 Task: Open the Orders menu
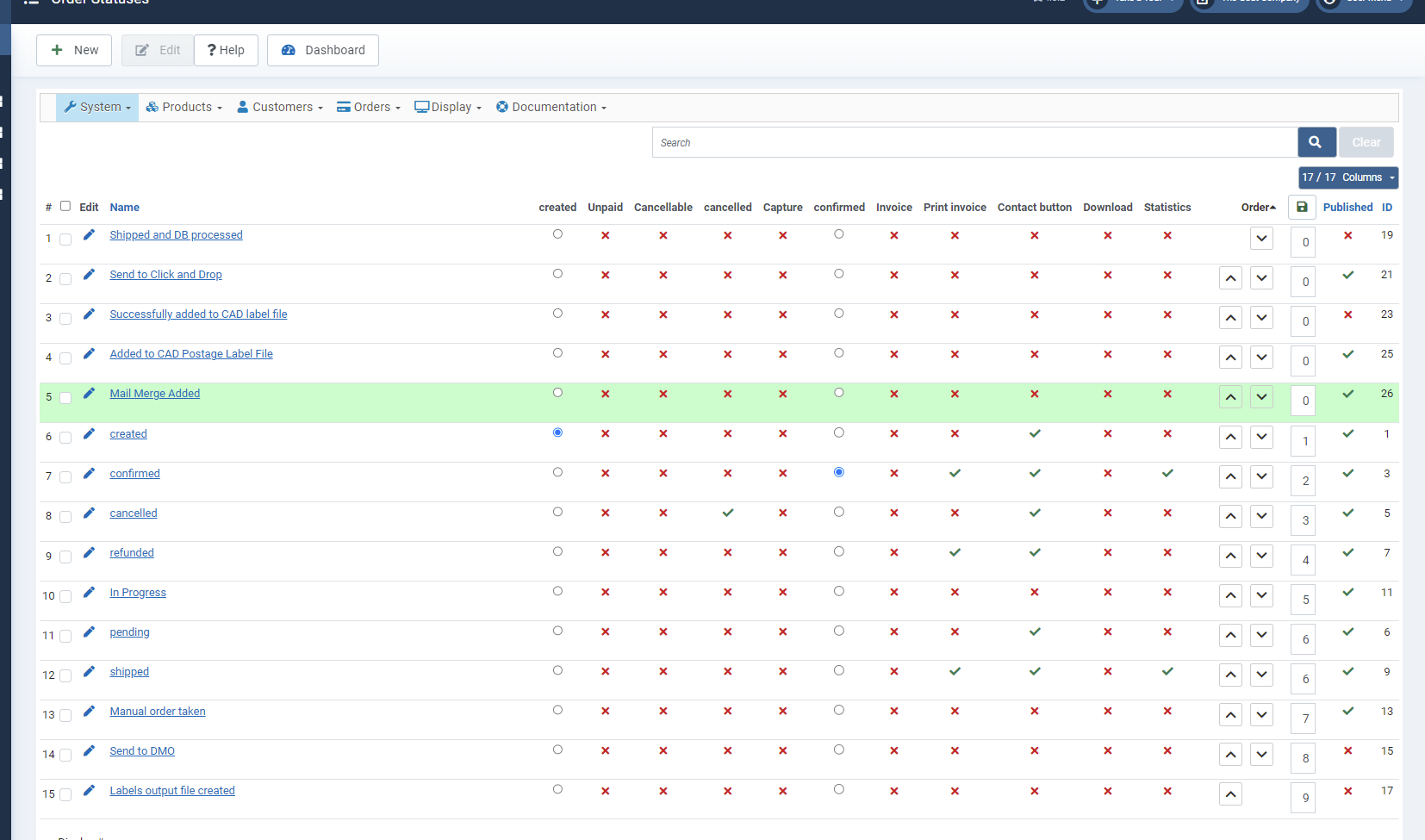(369, 107)
